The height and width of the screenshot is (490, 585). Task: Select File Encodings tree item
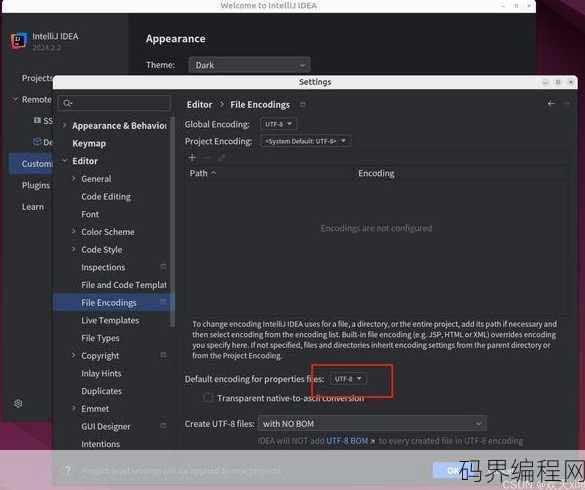[x=114, y=302]
